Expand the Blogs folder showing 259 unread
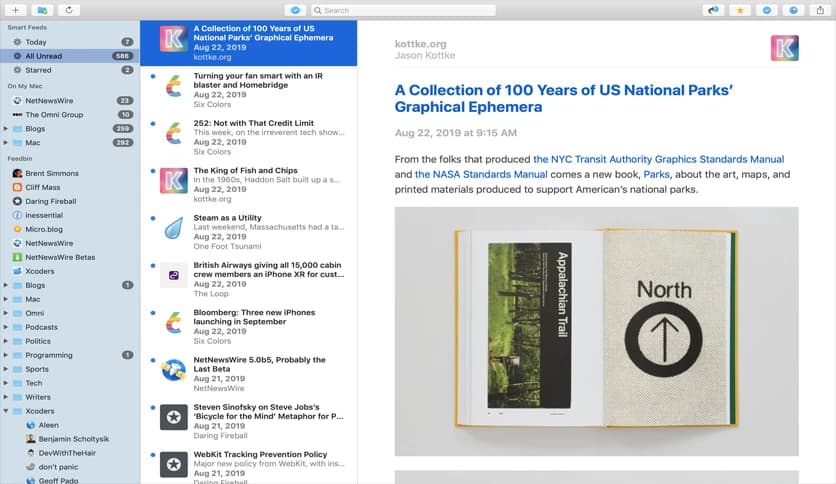This screenshot has height=484, width=836. coord(6,128)
